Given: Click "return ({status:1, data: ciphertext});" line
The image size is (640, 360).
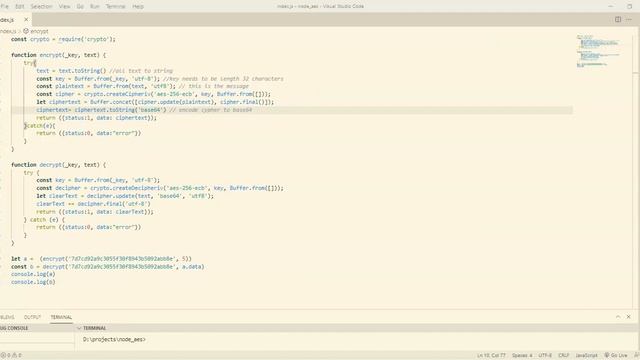Looking at the screenshot, I should (96, 118).
